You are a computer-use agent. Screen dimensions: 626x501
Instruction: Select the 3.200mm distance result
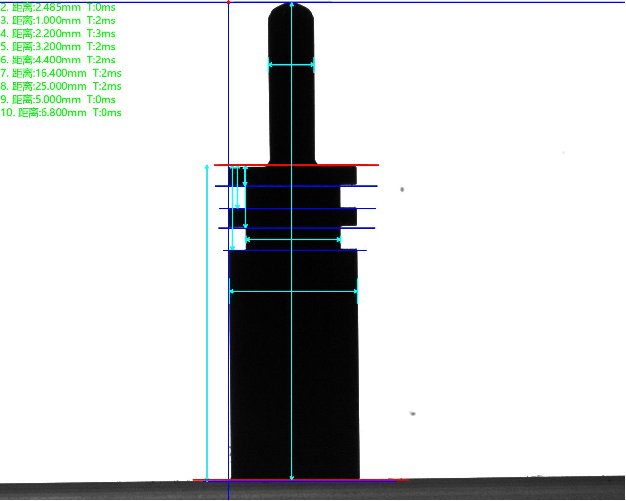pyautogui.click(x=59, y=47)
